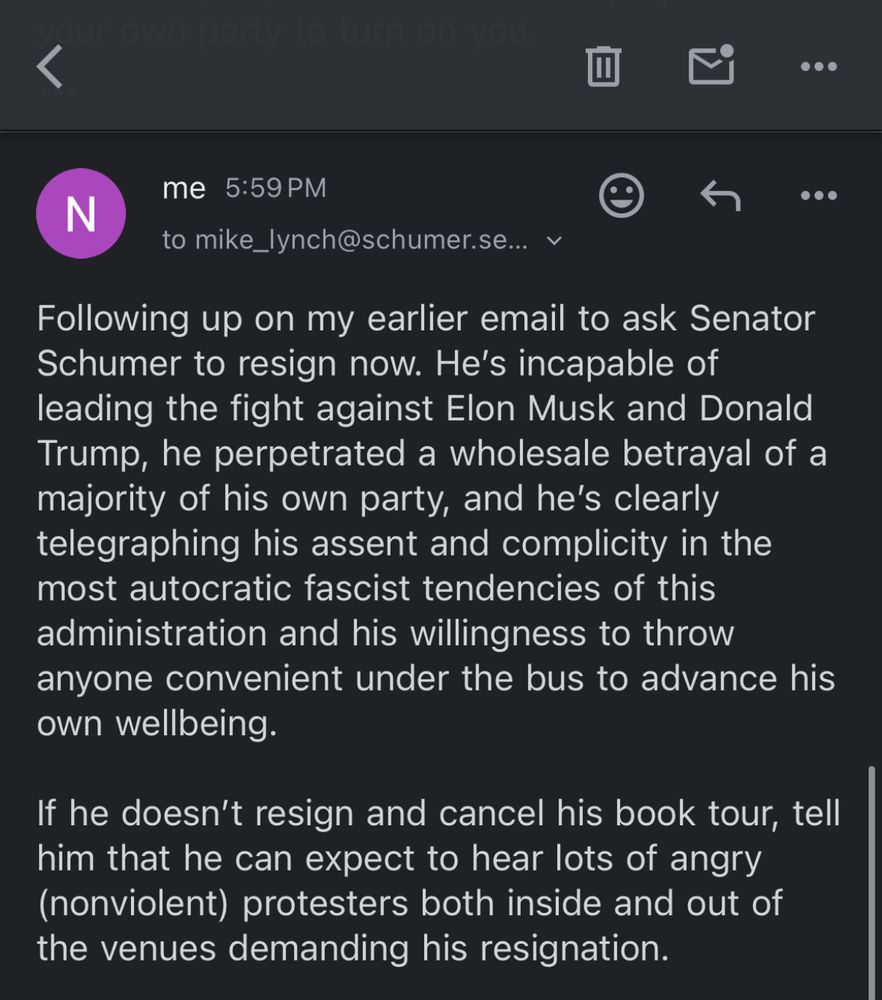The height and width of the screenshot is (1000, 882).
Task: Mark the email as unread
Action: click(711, 66)
